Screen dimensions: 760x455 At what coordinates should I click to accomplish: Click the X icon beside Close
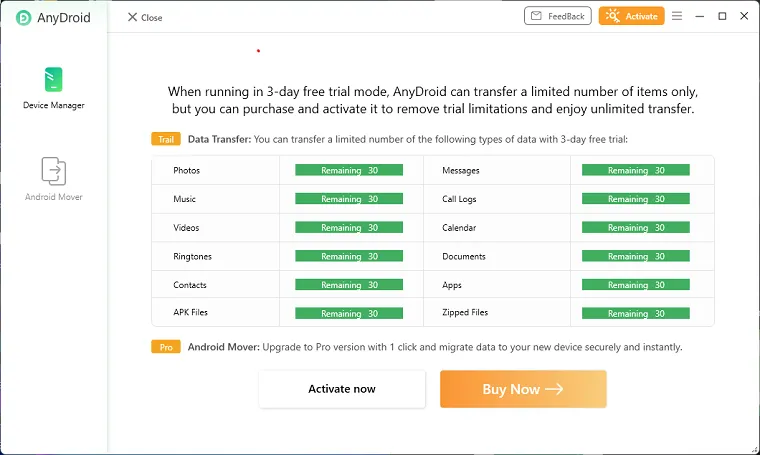132,17
